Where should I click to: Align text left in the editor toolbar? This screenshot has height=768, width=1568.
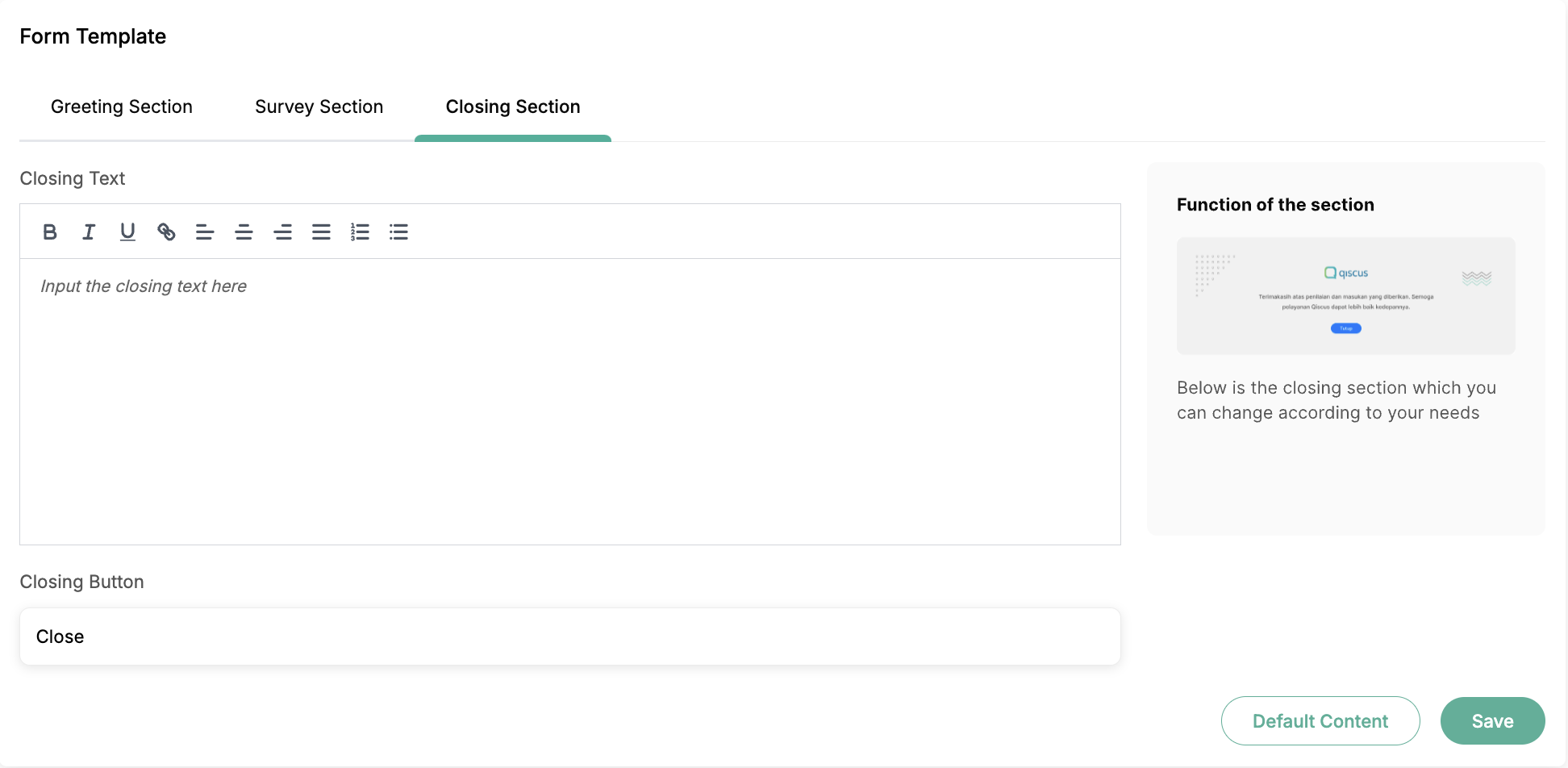click(x=205, y=232)
